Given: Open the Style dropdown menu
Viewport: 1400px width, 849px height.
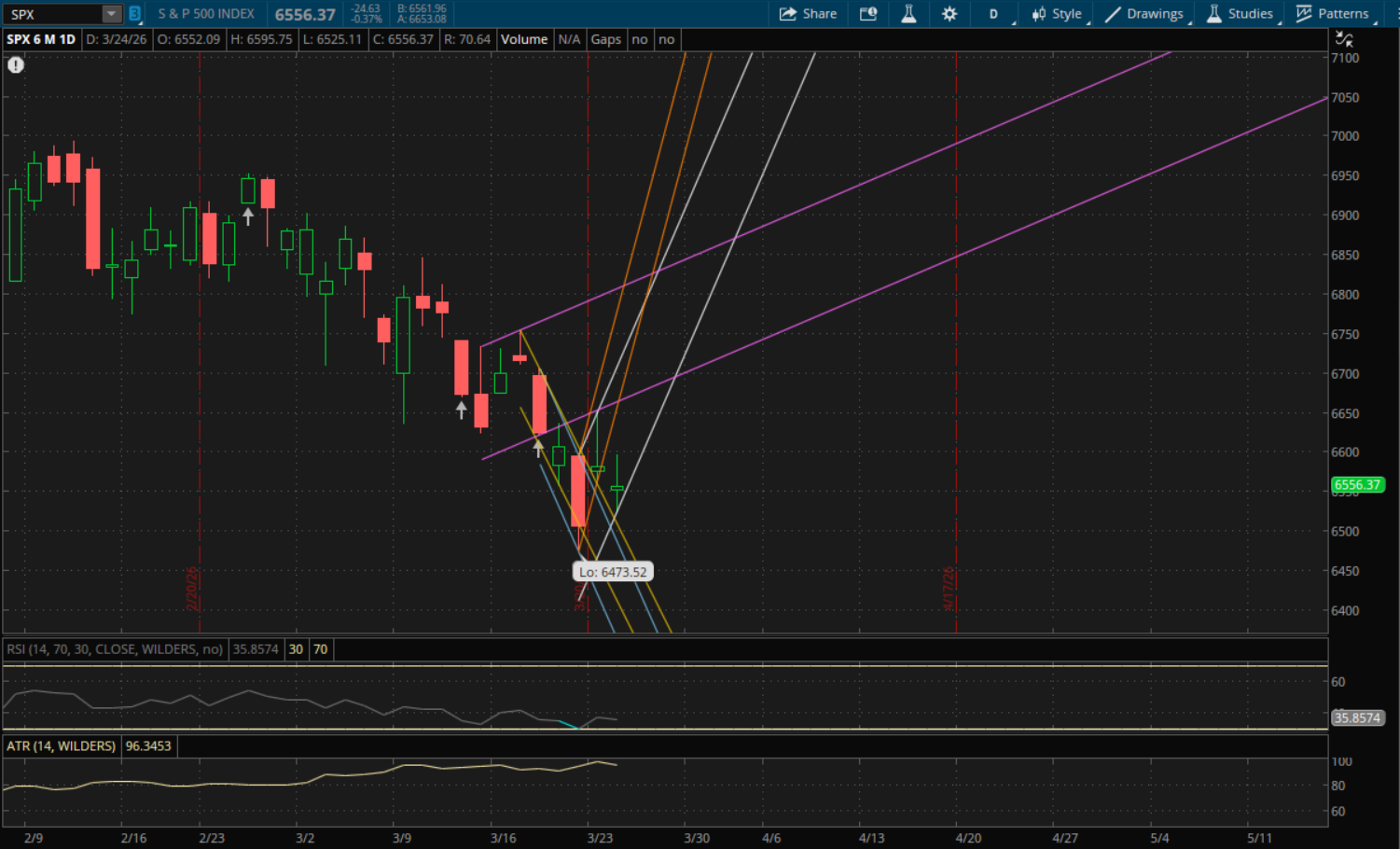Looking at the screenshot, I should pyautogui.click(x=1057, y=14).
